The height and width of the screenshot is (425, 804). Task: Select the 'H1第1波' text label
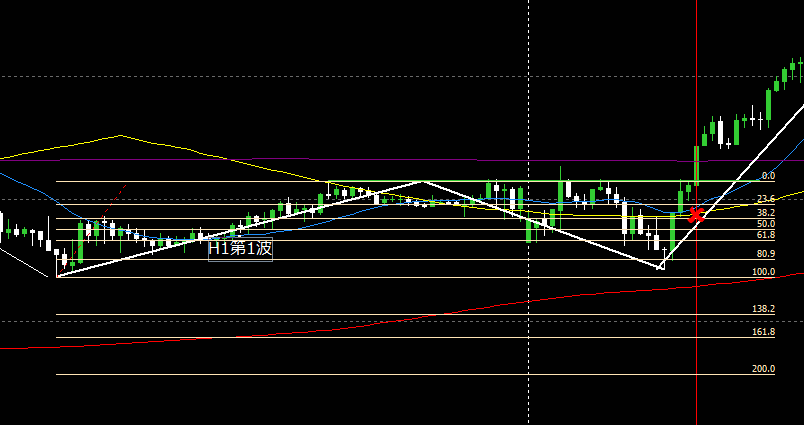[240, 249]
